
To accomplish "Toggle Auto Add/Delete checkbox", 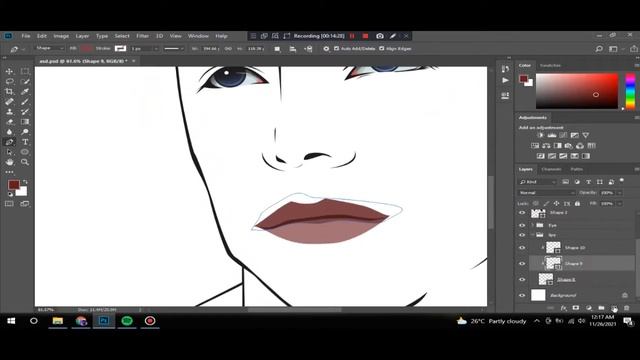I will (336, 49).
